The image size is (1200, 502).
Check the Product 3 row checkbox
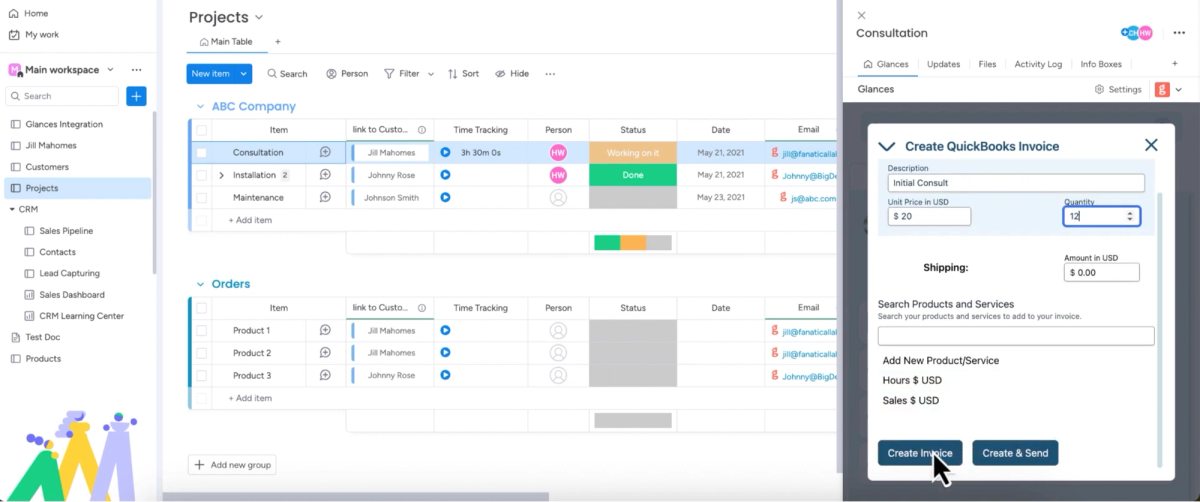pos(202,376)
